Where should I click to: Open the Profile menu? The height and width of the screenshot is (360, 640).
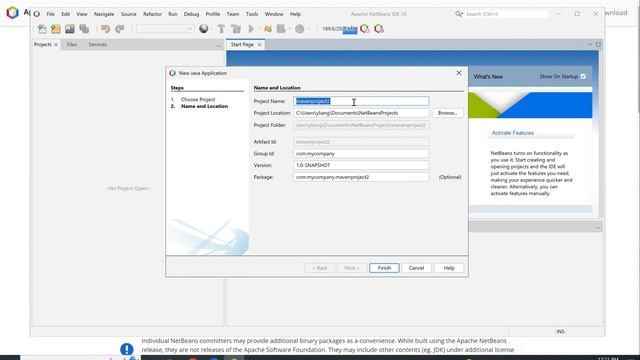pyautogui.click(x=213, y=14)
